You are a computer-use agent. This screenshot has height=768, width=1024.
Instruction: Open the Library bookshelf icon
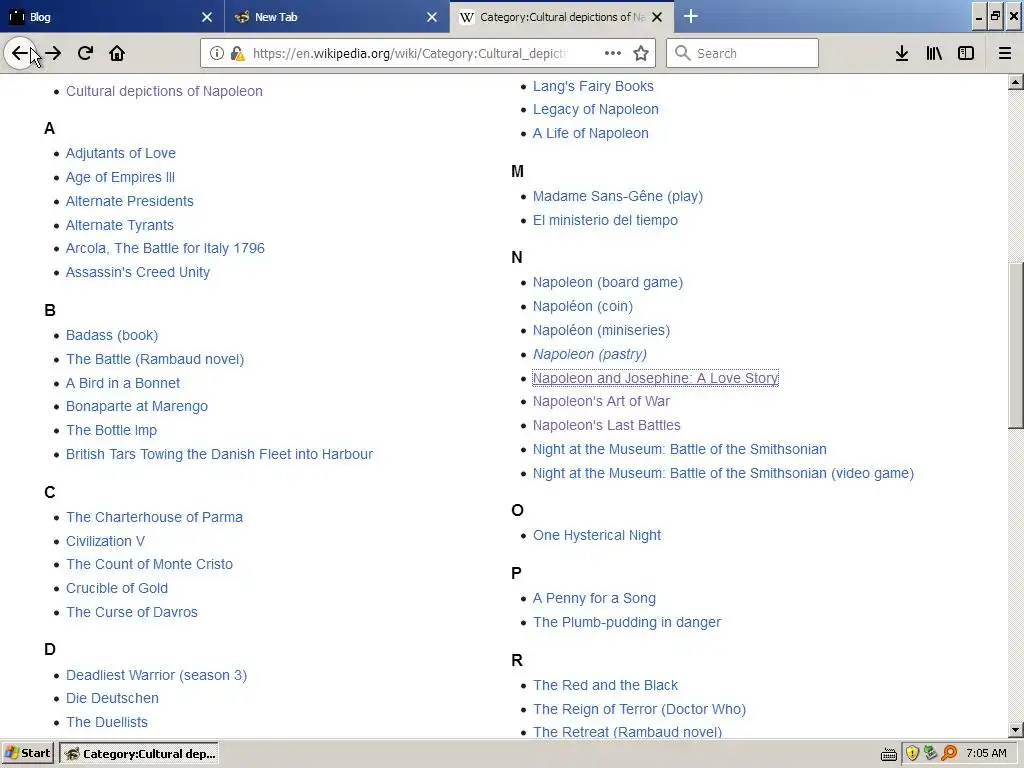[934, 53]
